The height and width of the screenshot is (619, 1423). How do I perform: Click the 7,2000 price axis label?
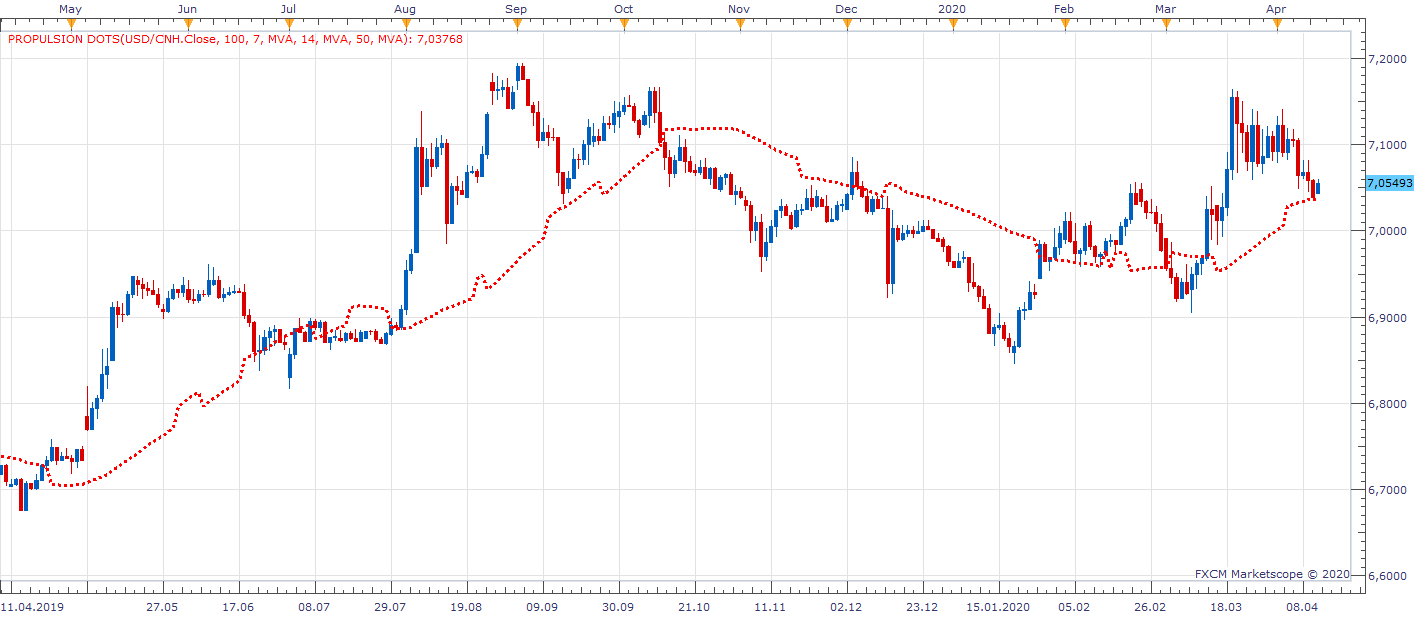click(x=1385, y=59)
